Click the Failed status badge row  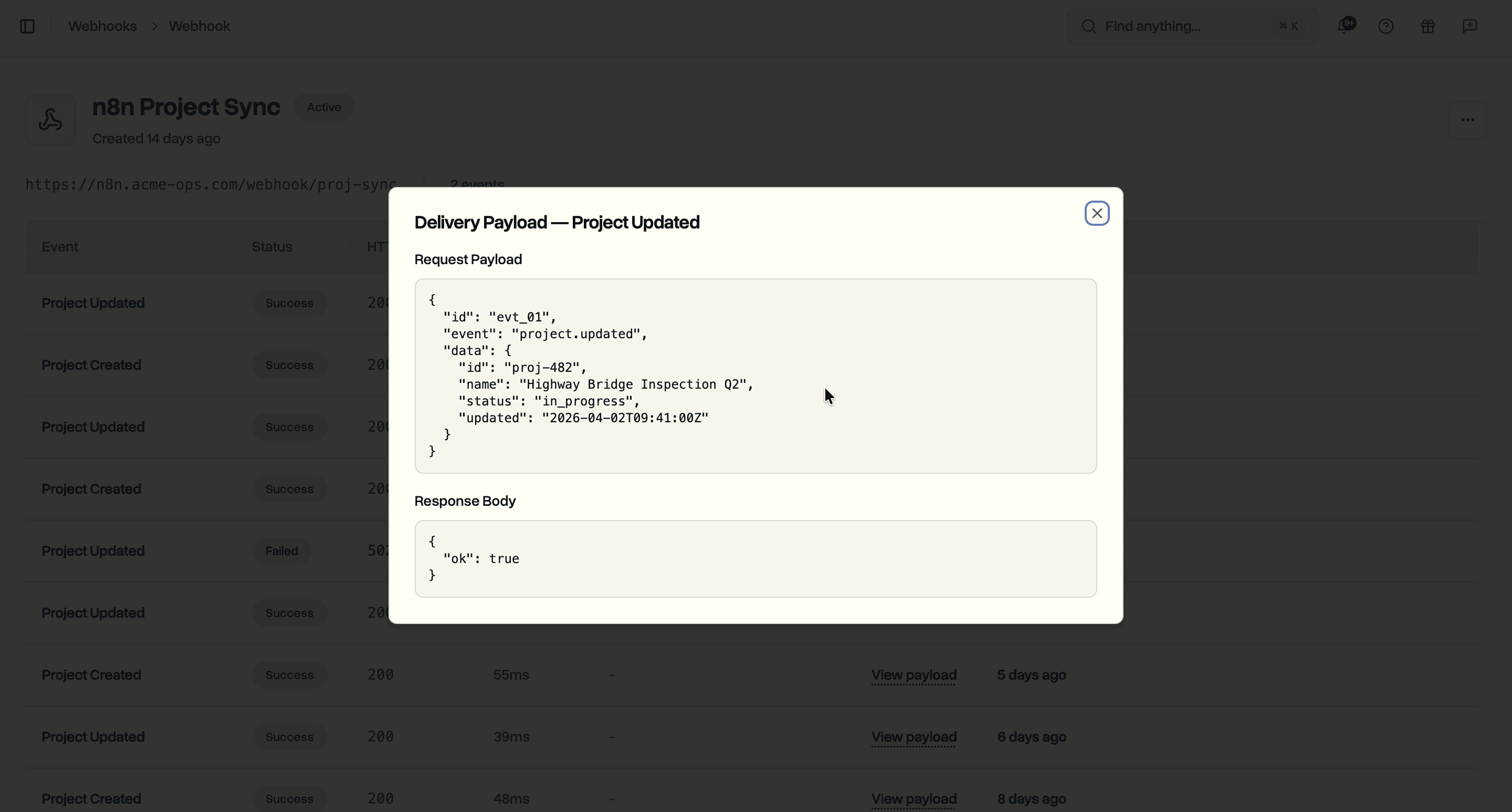click(281, 551)
